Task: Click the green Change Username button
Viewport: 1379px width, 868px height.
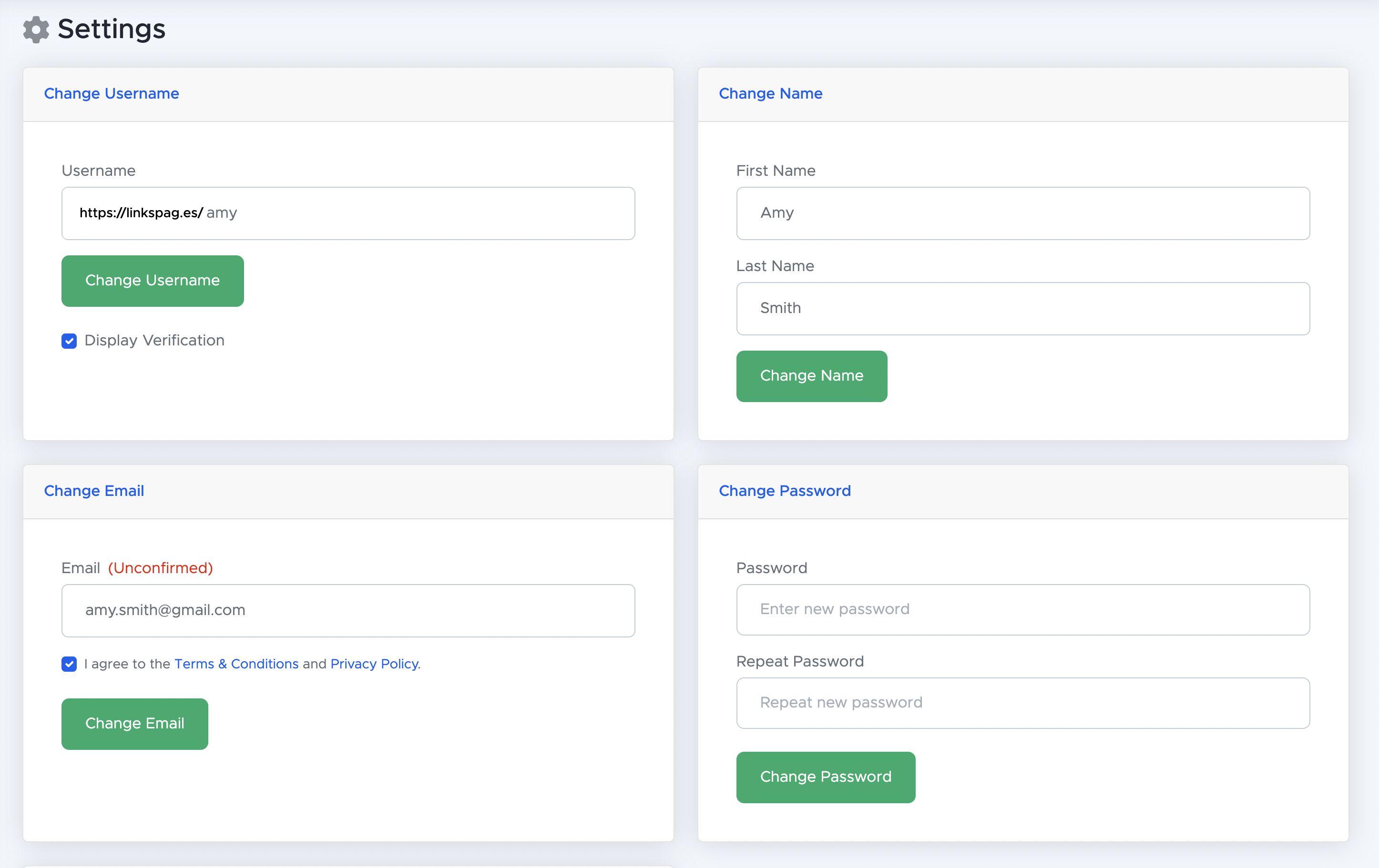Action: pos(153,281)
